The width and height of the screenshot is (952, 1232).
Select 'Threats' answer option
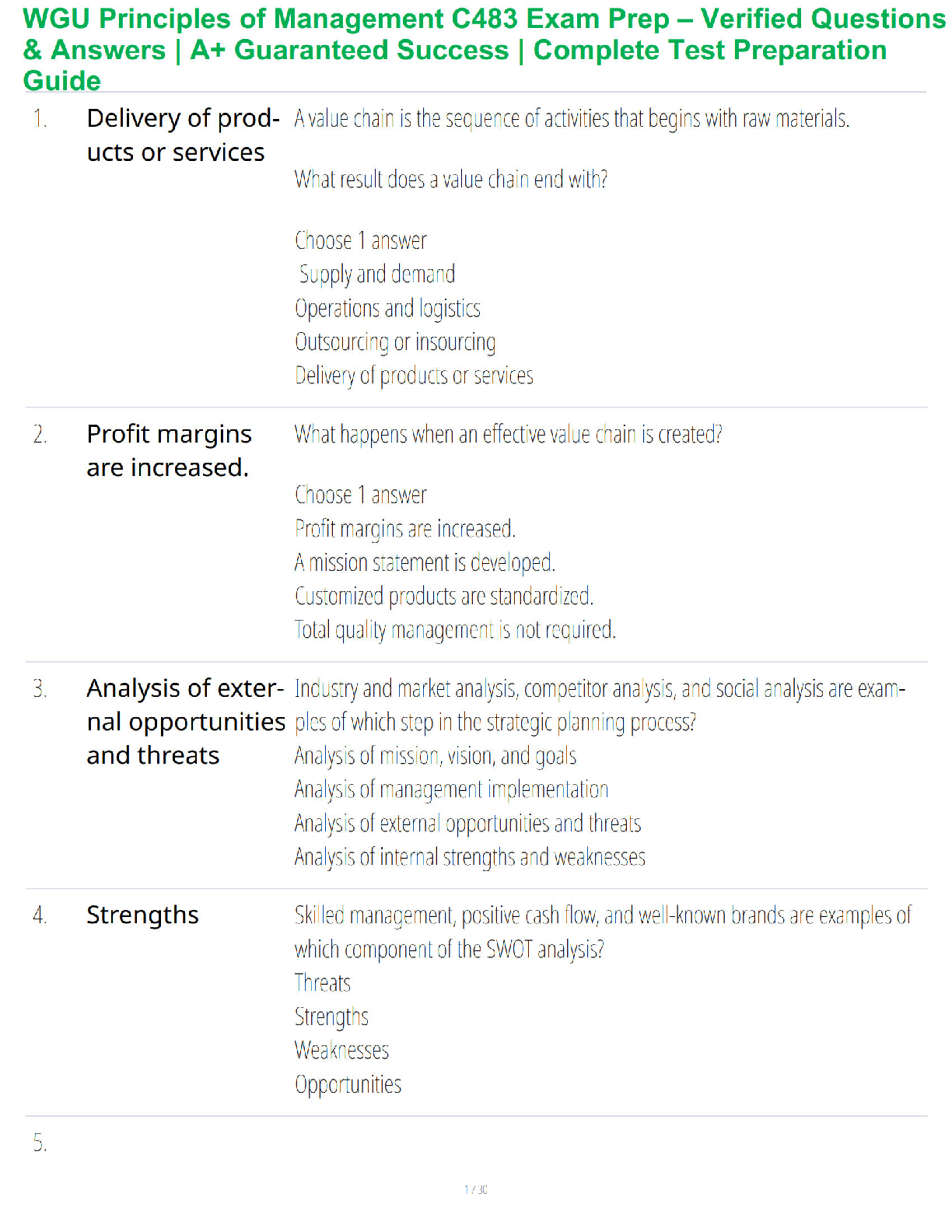pos(323,983)
